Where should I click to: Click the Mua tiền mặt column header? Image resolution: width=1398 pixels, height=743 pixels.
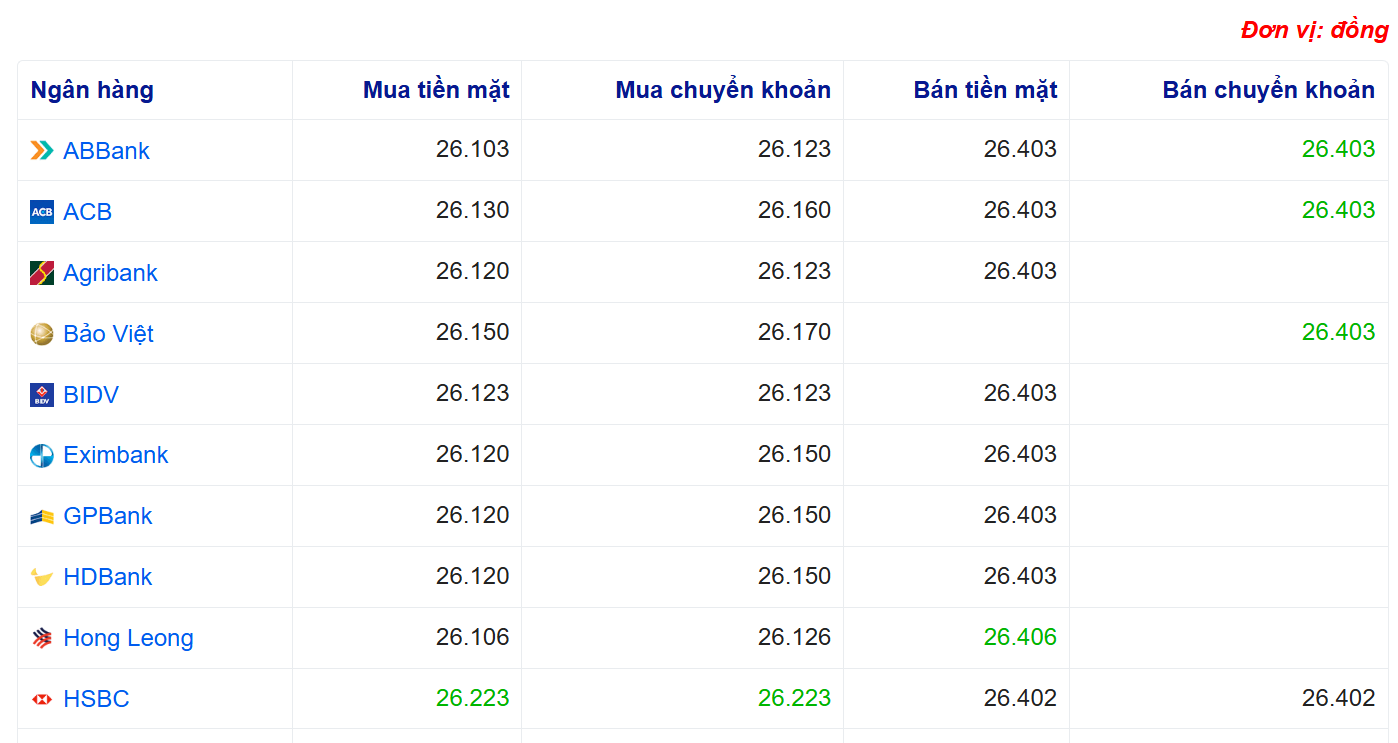[x=436, y=90]
